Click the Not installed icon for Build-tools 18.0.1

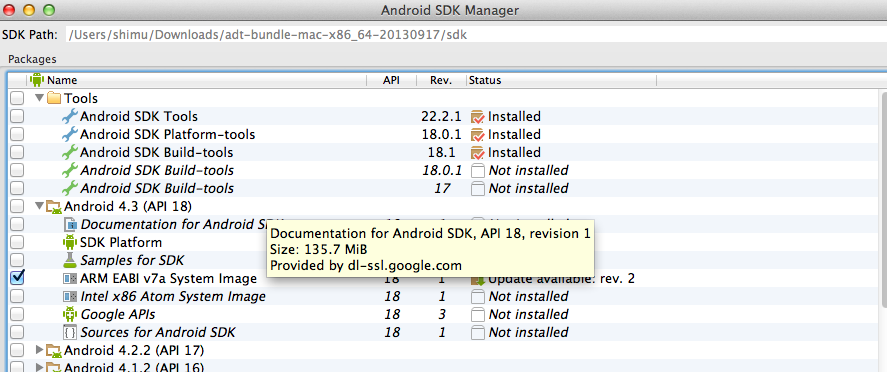(x=478, y=170)
